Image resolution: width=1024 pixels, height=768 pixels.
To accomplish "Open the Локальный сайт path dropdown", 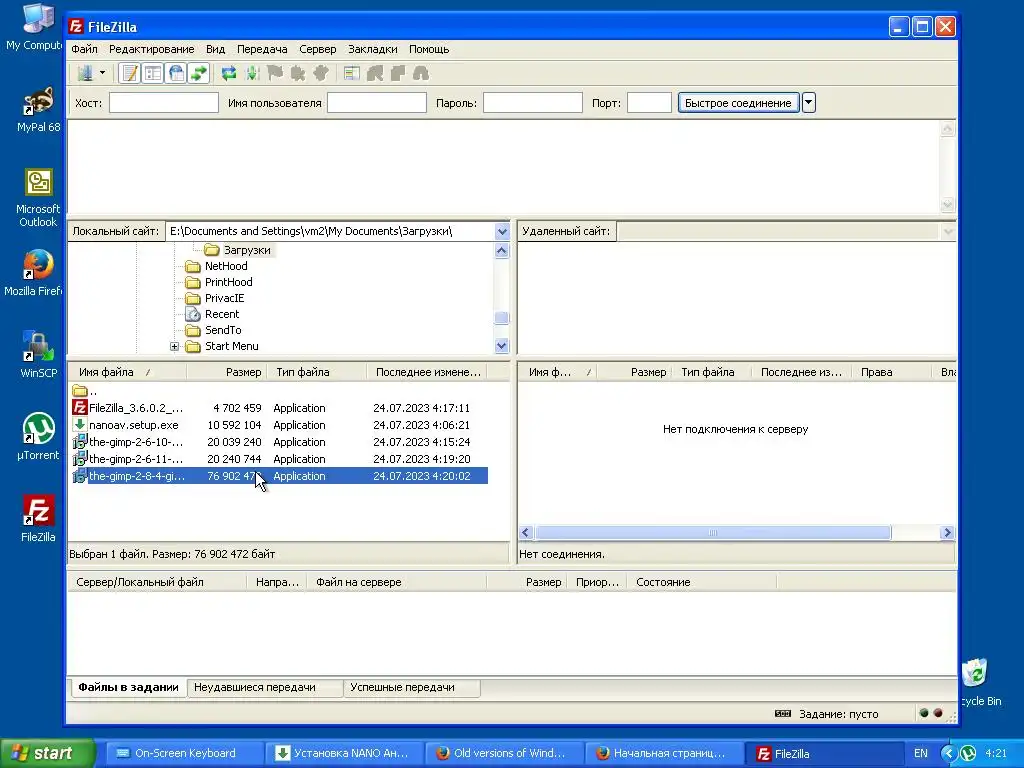I will 502,231.
